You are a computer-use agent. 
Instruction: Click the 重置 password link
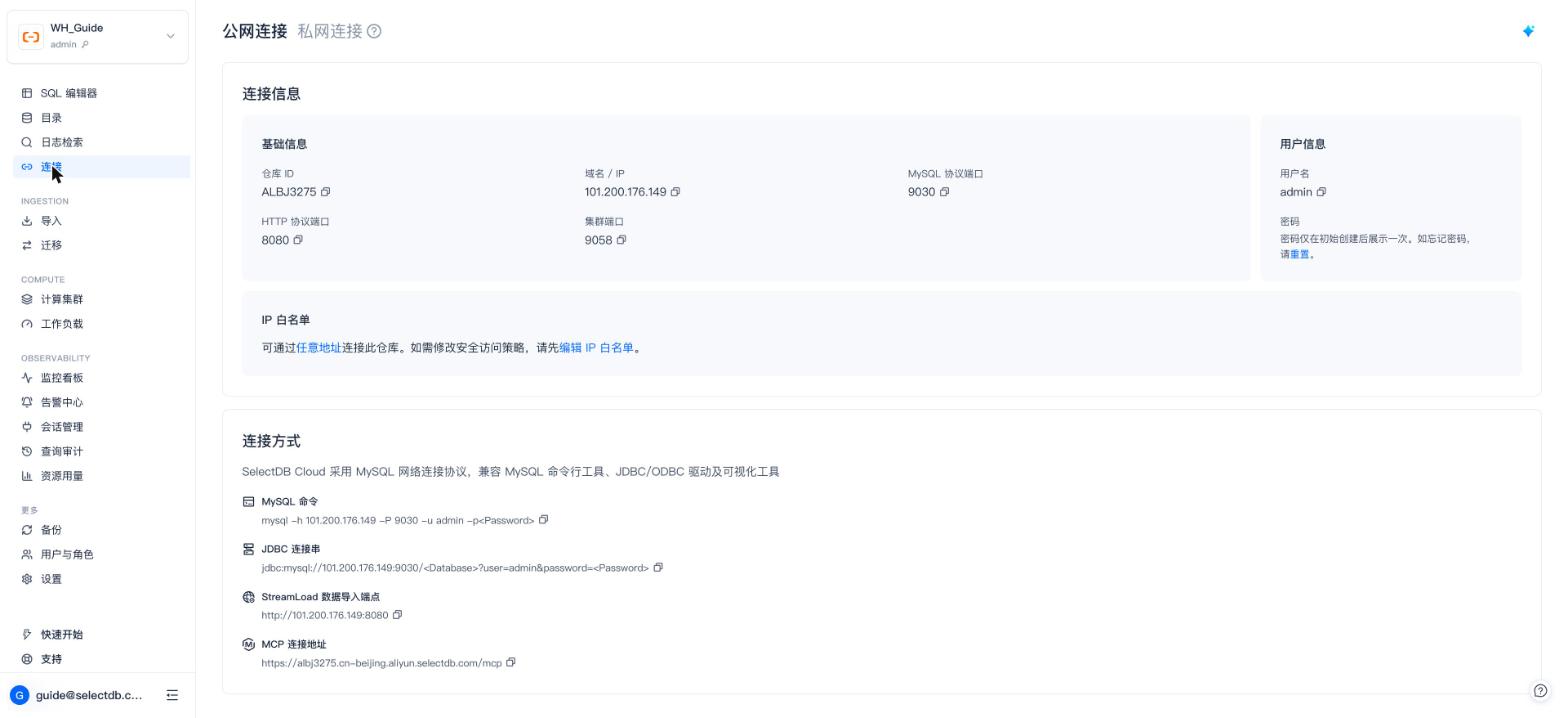1299,254
